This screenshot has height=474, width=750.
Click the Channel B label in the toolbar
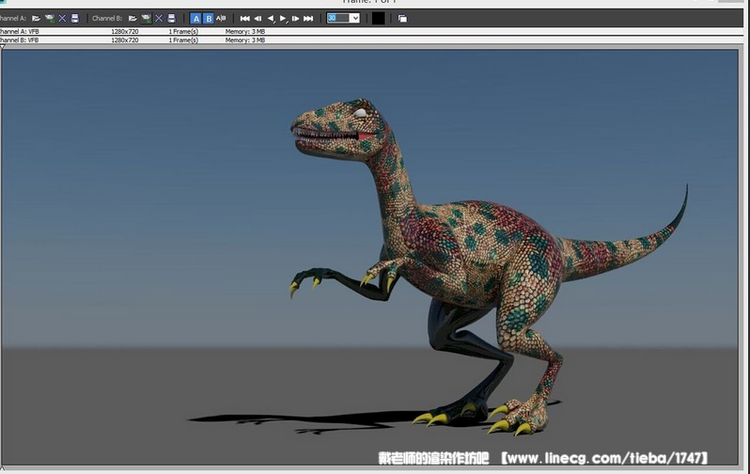[x=107, y=19]
